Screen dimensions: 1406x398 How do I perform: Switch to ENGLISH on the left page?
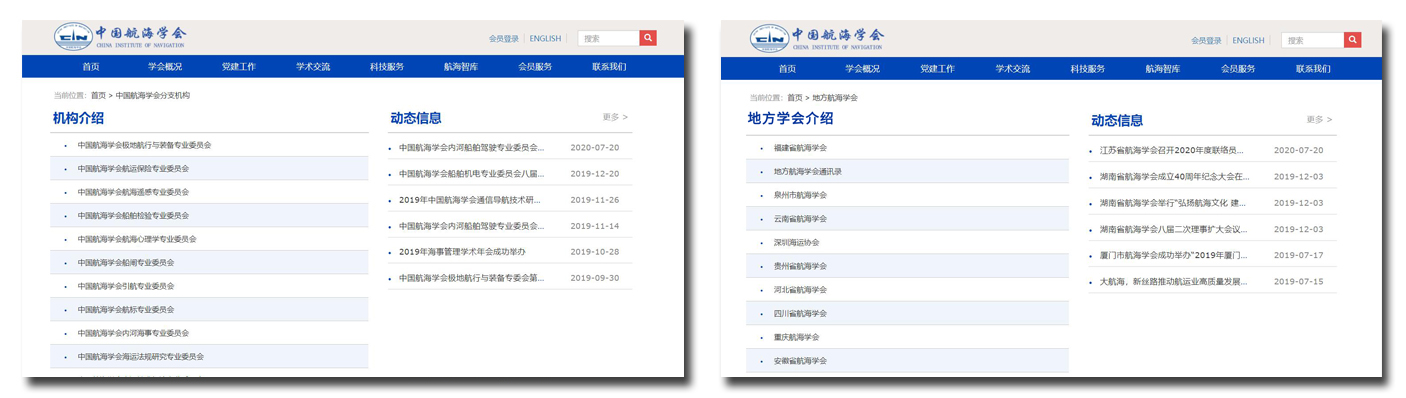(545, 39)
